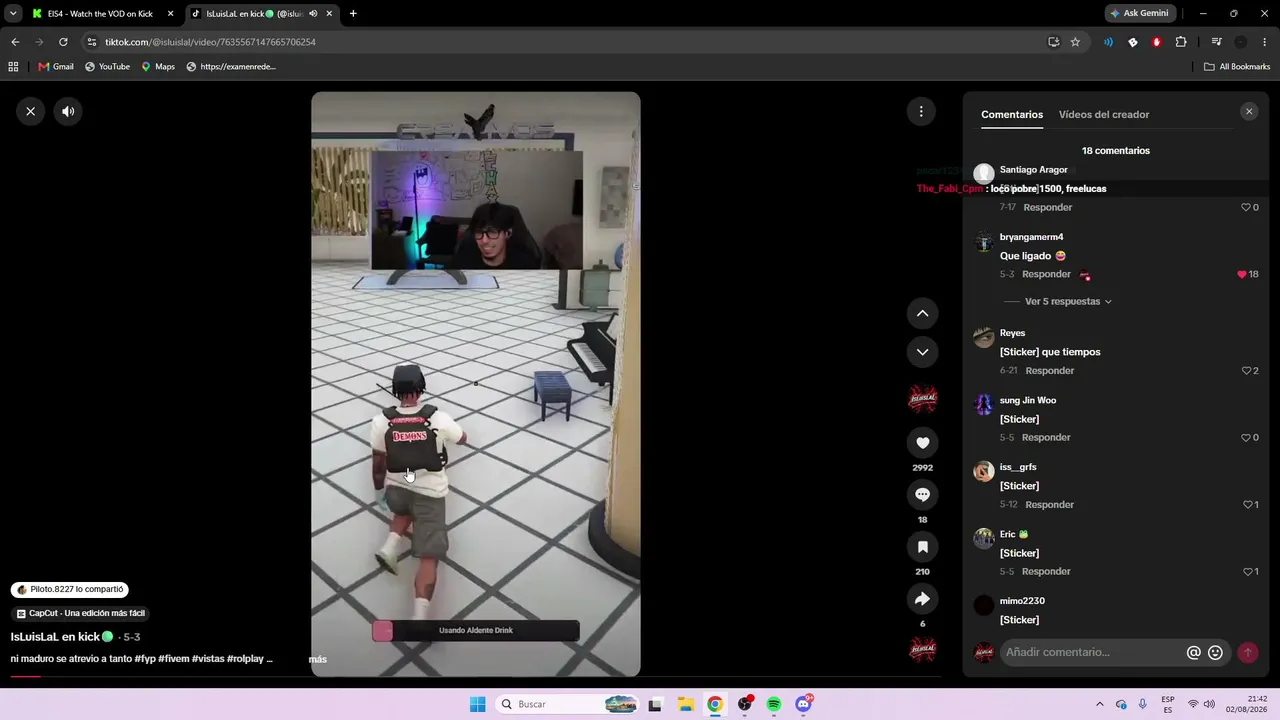Open the emoji picker in comment box

[x=1215, y=652]
